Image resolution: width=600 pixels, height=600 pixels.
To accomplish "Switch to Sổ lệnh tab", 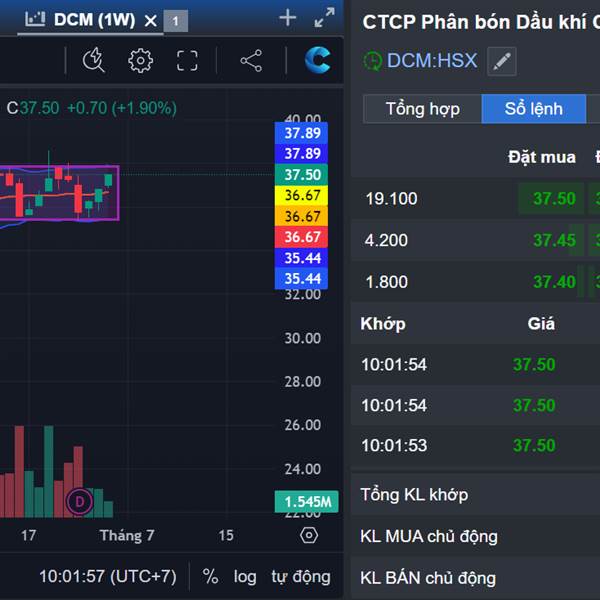I will [533, 109].
